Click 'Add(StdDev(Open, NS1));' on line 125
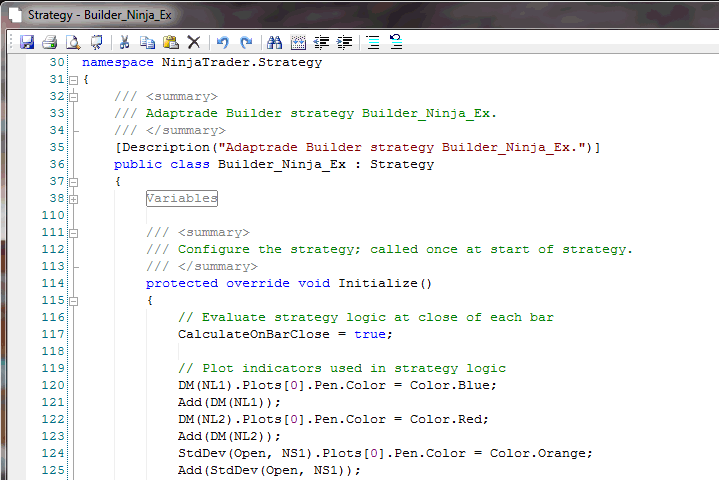This screenshot has height=480, width=719. tap(269, 470)
